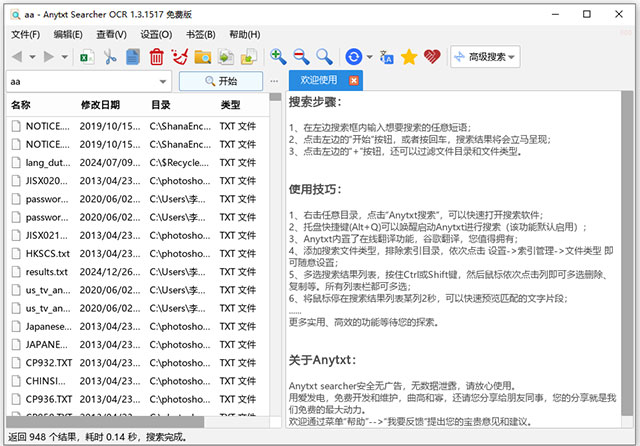Select the CP936.TXT file name
The image size is (640, 446).
[49, 399]
